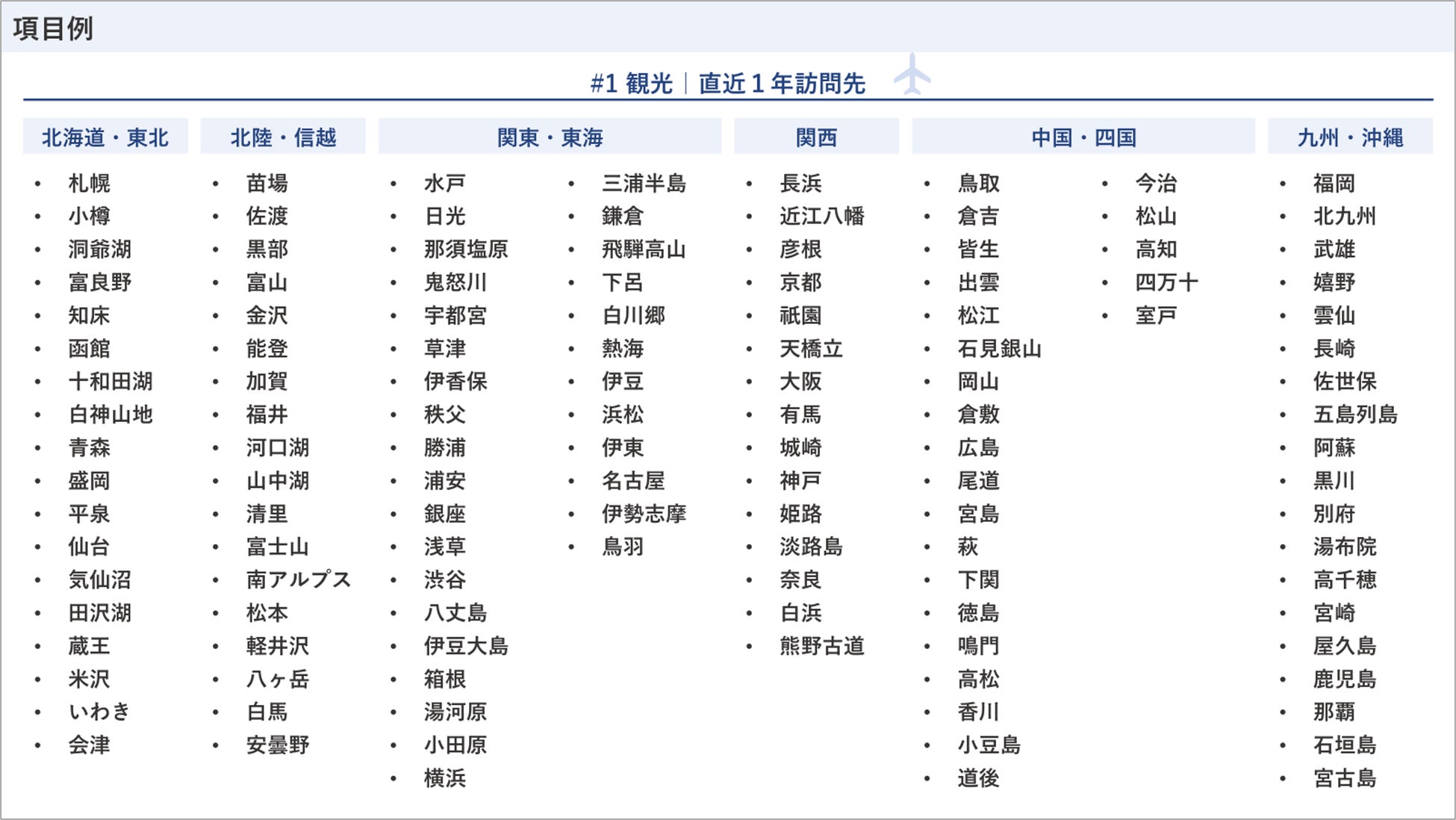Viewport: 1456px width, 820px height.
Task: Select the 北陸・信越 region header
Action: click(x=283, y=137)
